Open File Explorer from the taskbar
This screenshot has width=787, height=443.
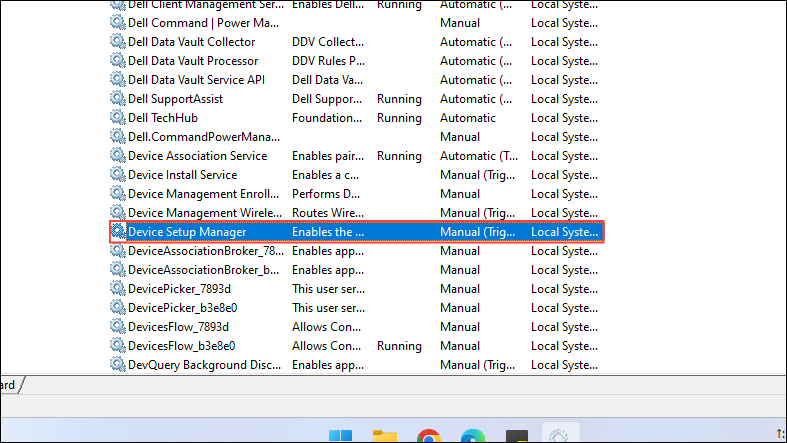click(385, 435)
